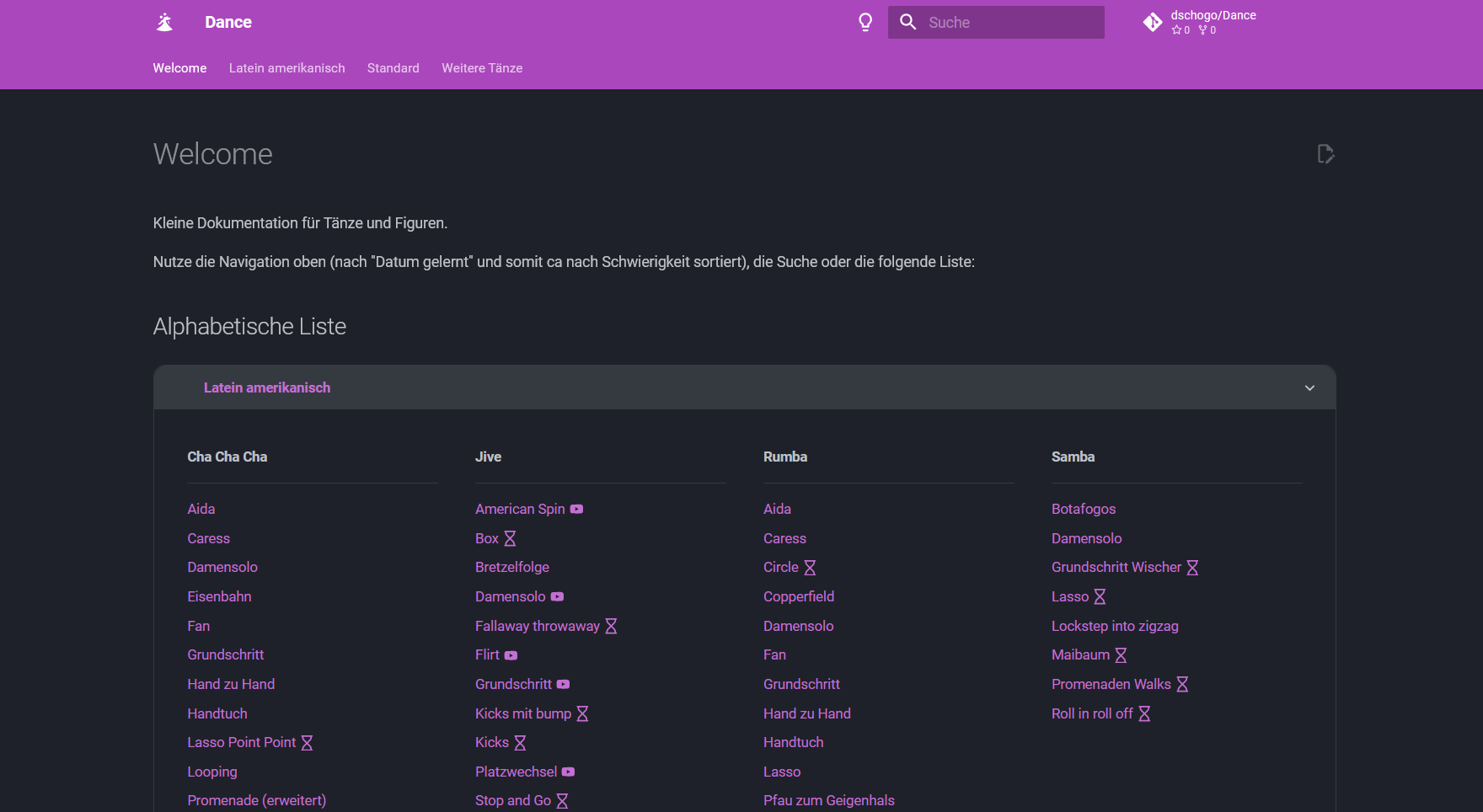Screen dimensions: 1483x812
Task: Click the dance figure logo icon
Action: pyautogui.click(x=164, y=22)
